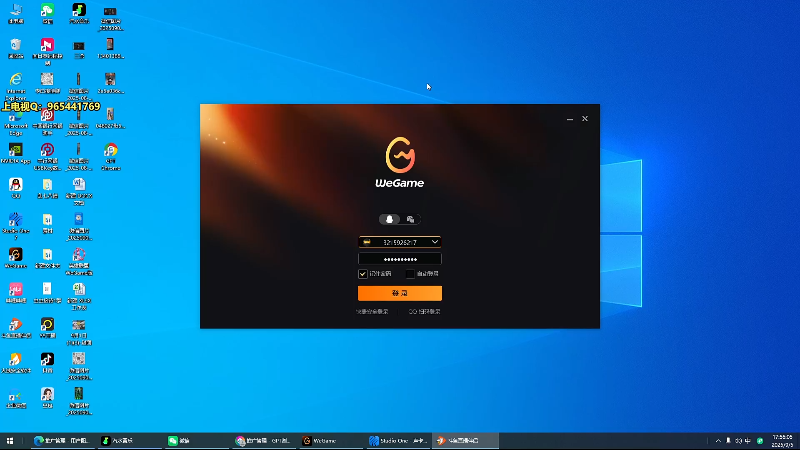
Task: Open the Windows Start menu
Action: coord(10,441)
